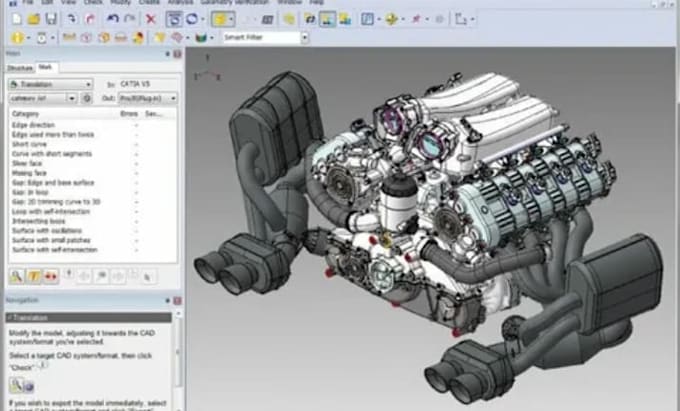Expand arrow next to colored cube icon

tap(212, 38)
